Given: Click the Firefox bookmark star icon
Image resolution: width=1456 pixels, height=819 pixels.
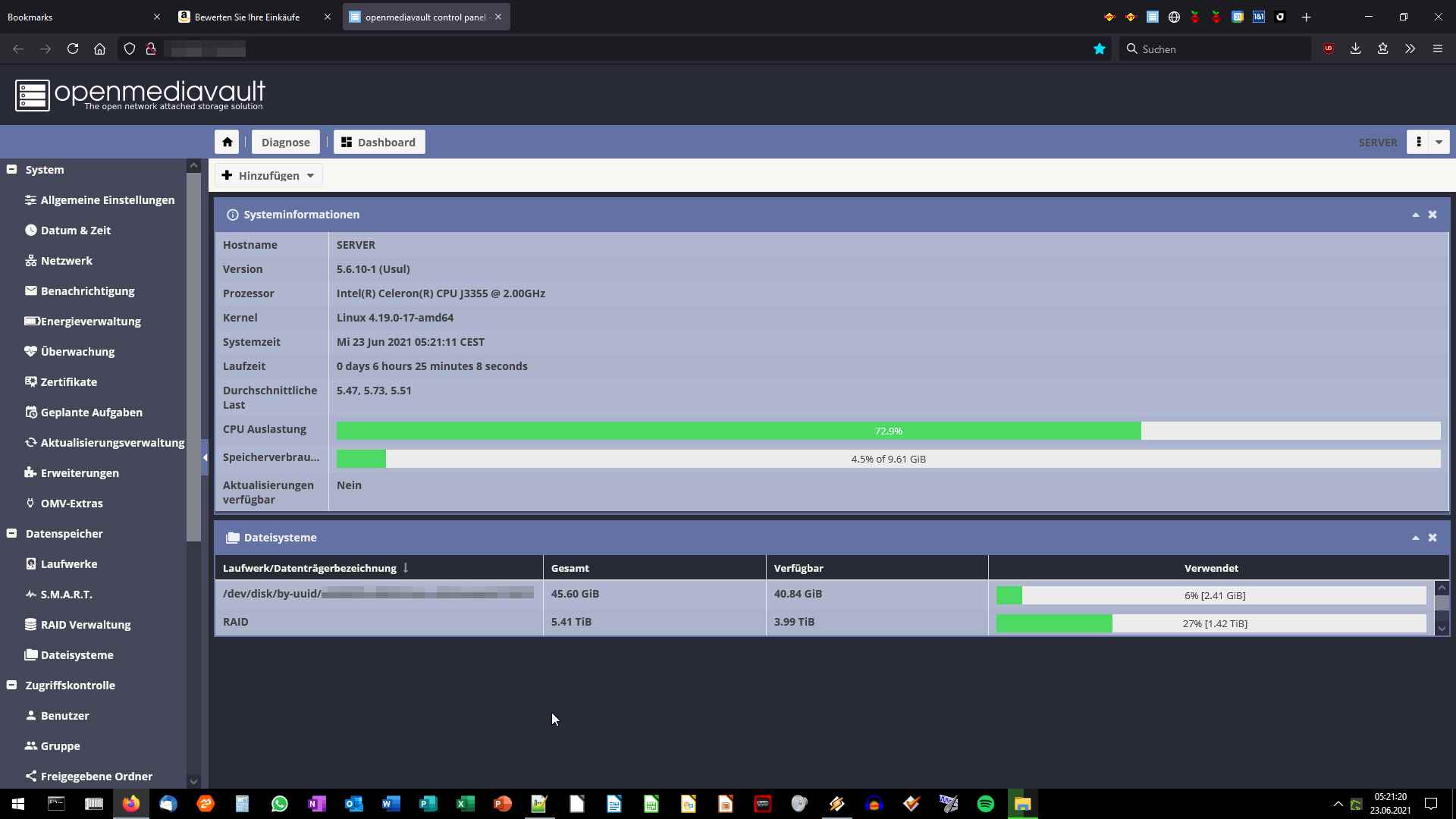Looking at the screenshot, I should [x=1100, y=49].
